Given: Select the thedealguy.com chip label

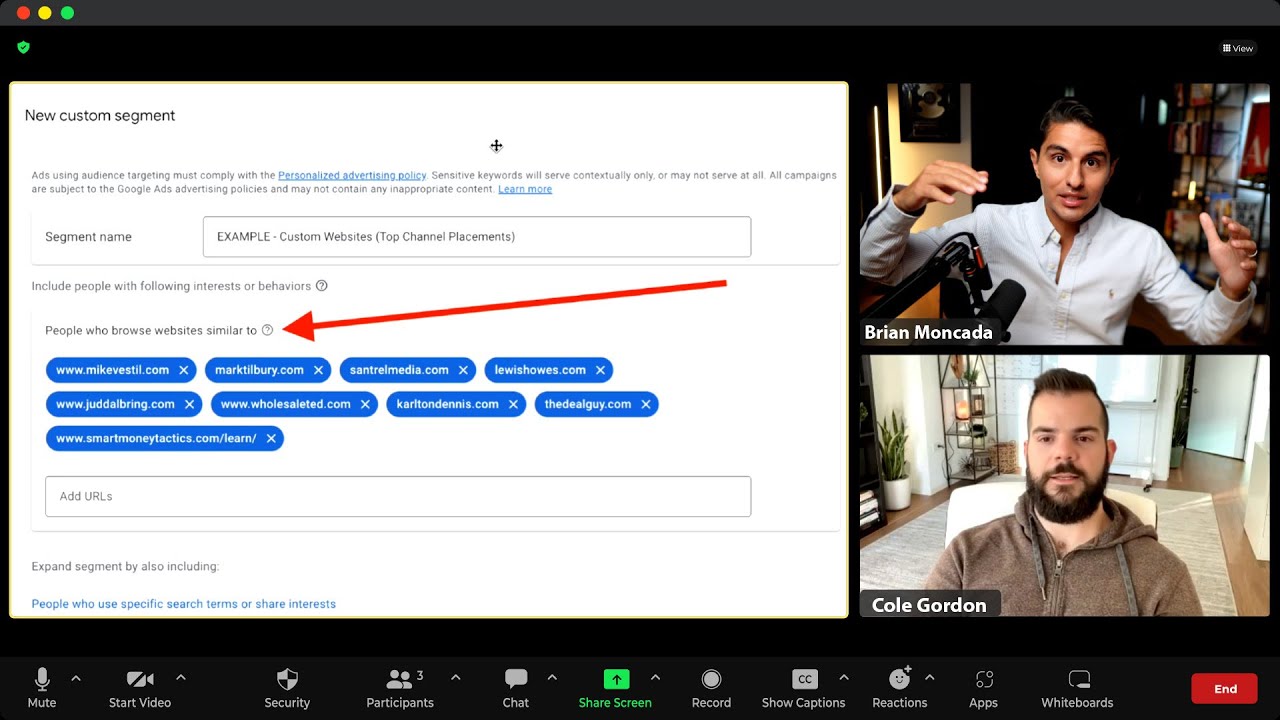Looking at the screenshot, I should point(588,404).
